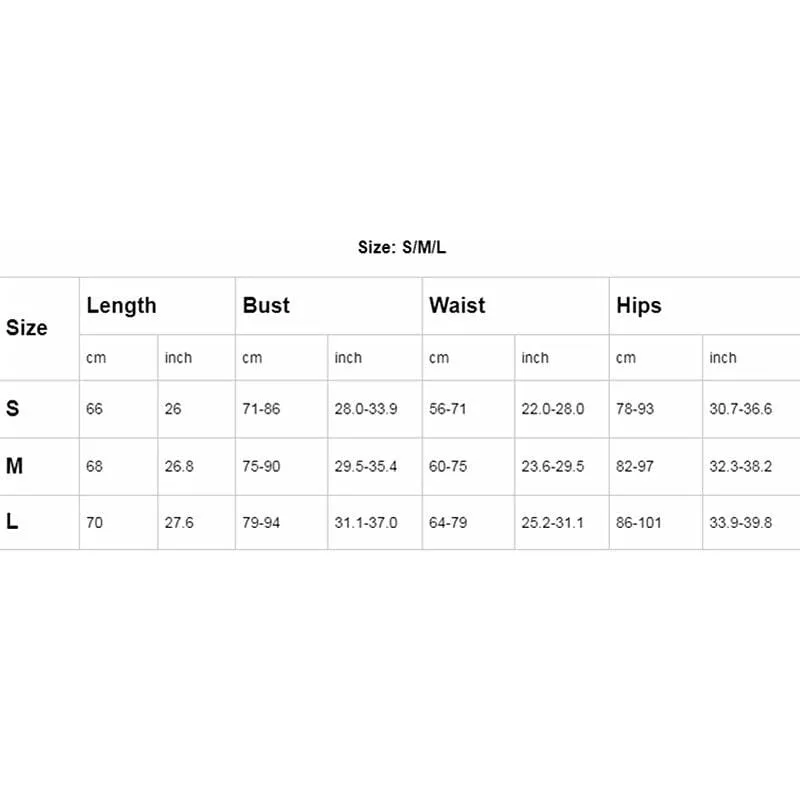Screen dimensions: 800x800
Task: Select the length value 26.8 inch
Action: click(x=179, y=466)
